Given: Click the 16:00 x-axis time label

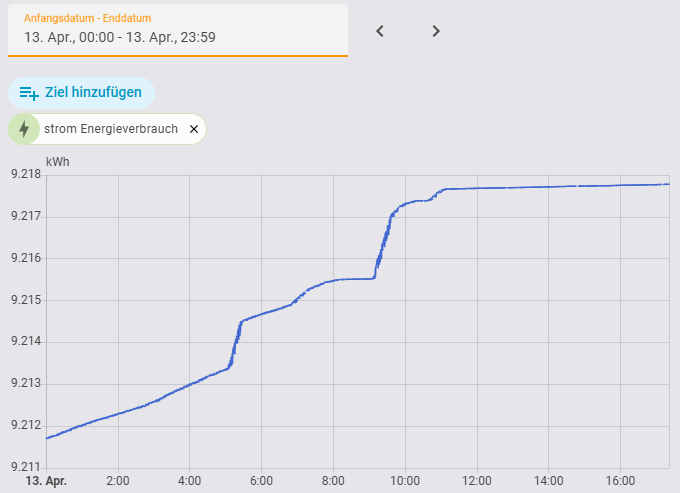Looking at the screenshot, I should pos(620,479).
